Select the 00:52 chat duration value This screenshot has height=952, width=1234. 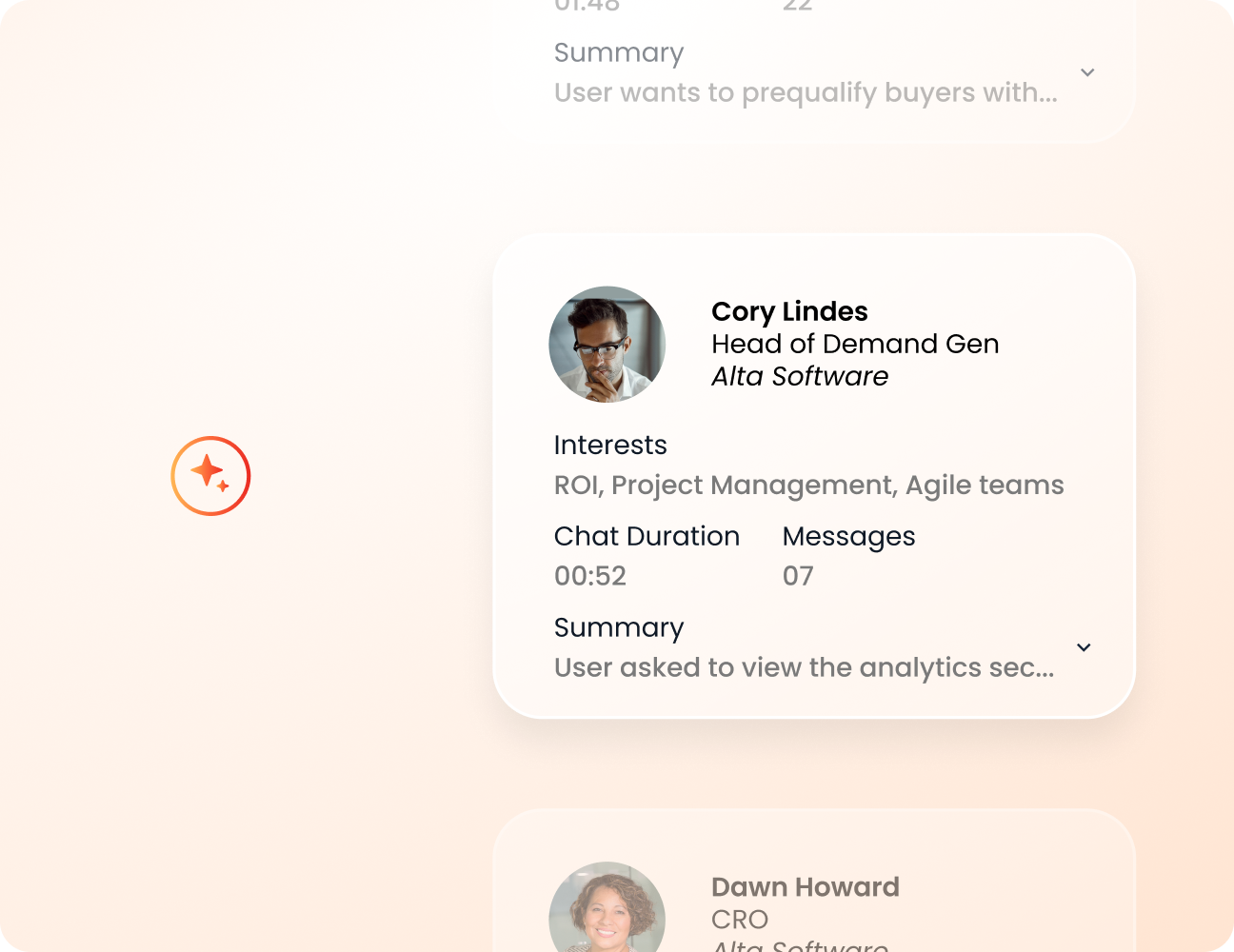(590, 576)
